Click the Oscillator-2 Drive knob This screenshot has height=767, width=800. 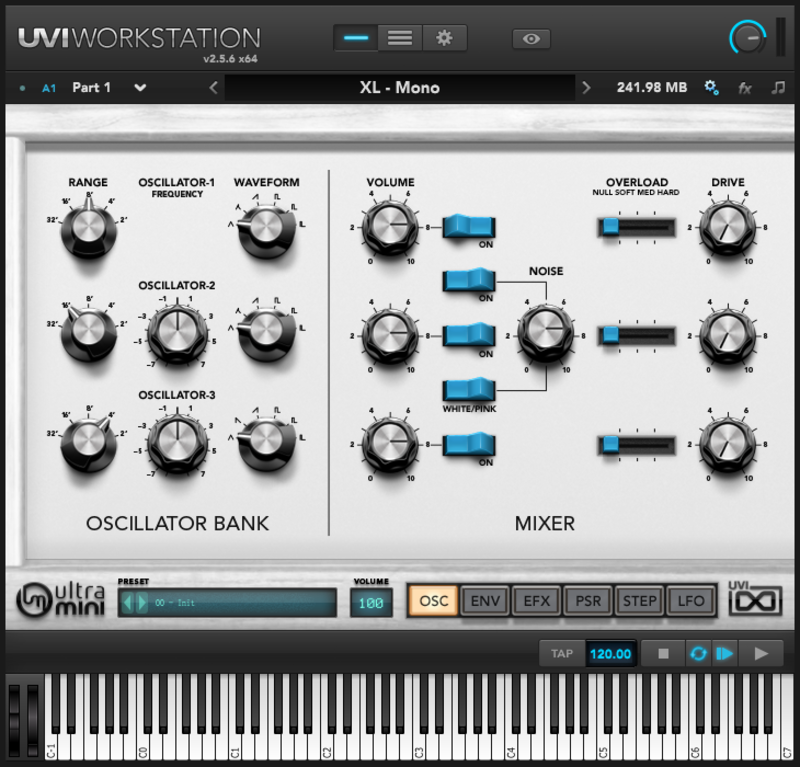point(728,335)
